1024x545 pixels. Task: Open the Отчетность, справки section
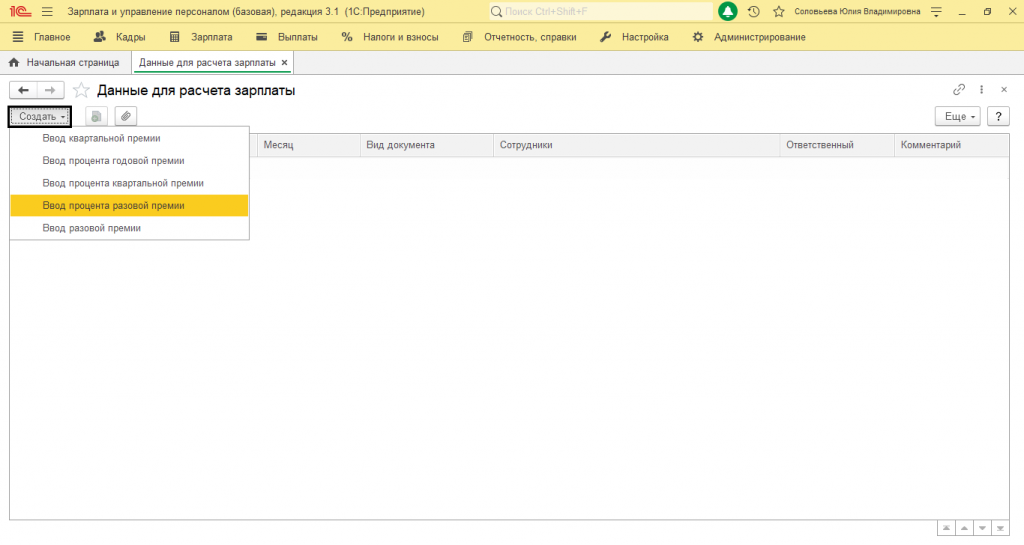(x=520, y=37)
